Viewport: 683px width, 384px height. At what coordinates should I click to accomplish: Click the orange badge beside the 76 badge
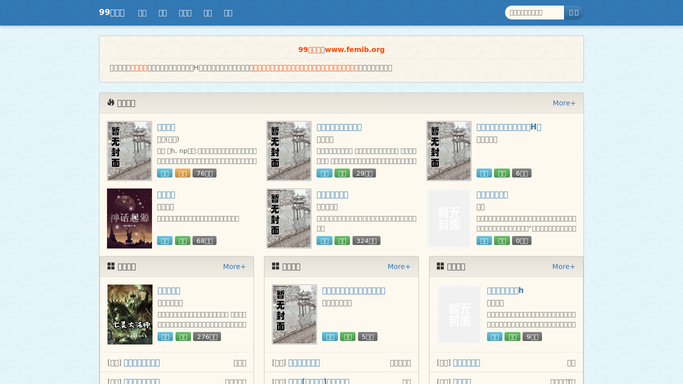(183, 173)
